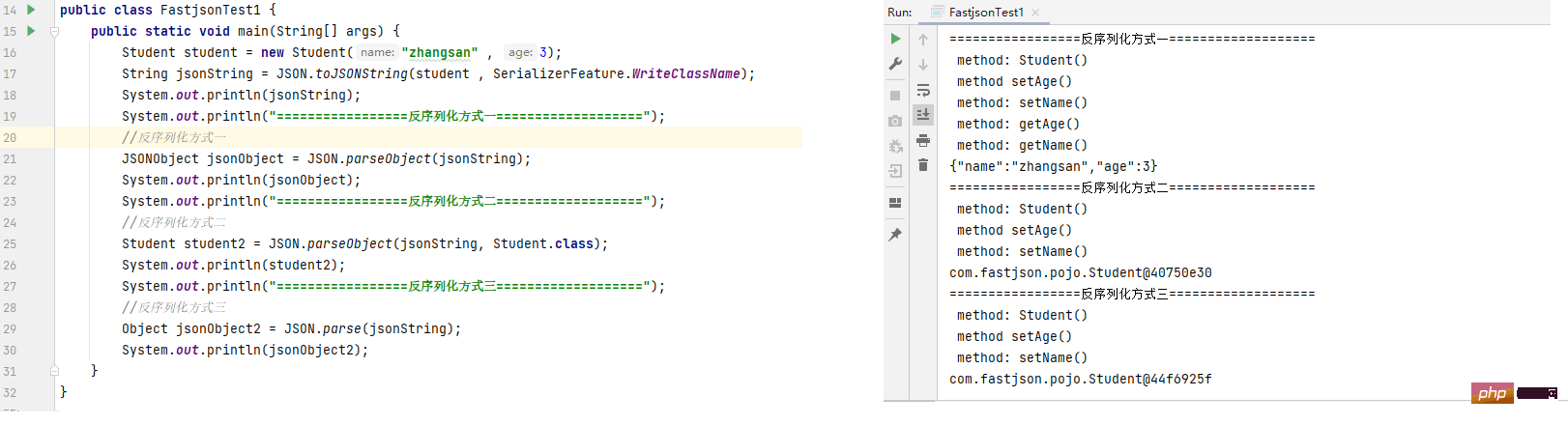Click the Stop process square icon

click(x=895, y=96)
